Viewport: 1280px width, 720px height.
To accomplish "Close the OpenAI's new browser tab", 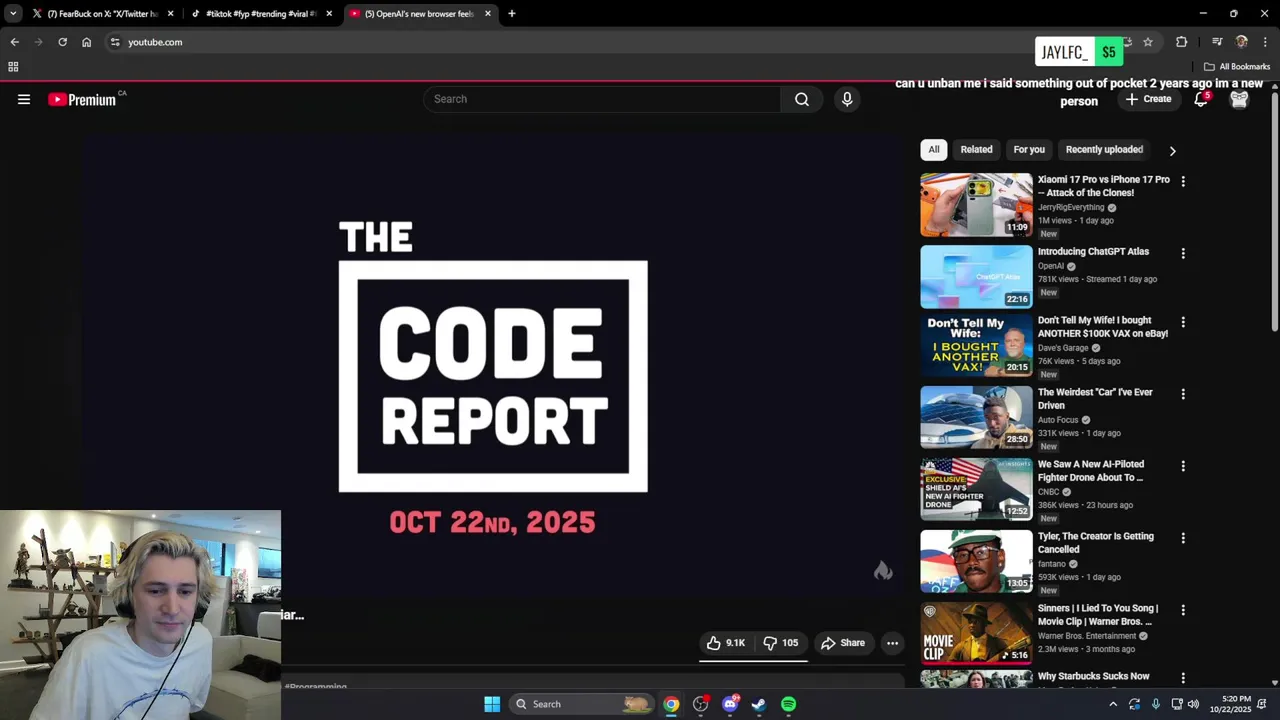I will pyautogui.click(x=488, y=14).
